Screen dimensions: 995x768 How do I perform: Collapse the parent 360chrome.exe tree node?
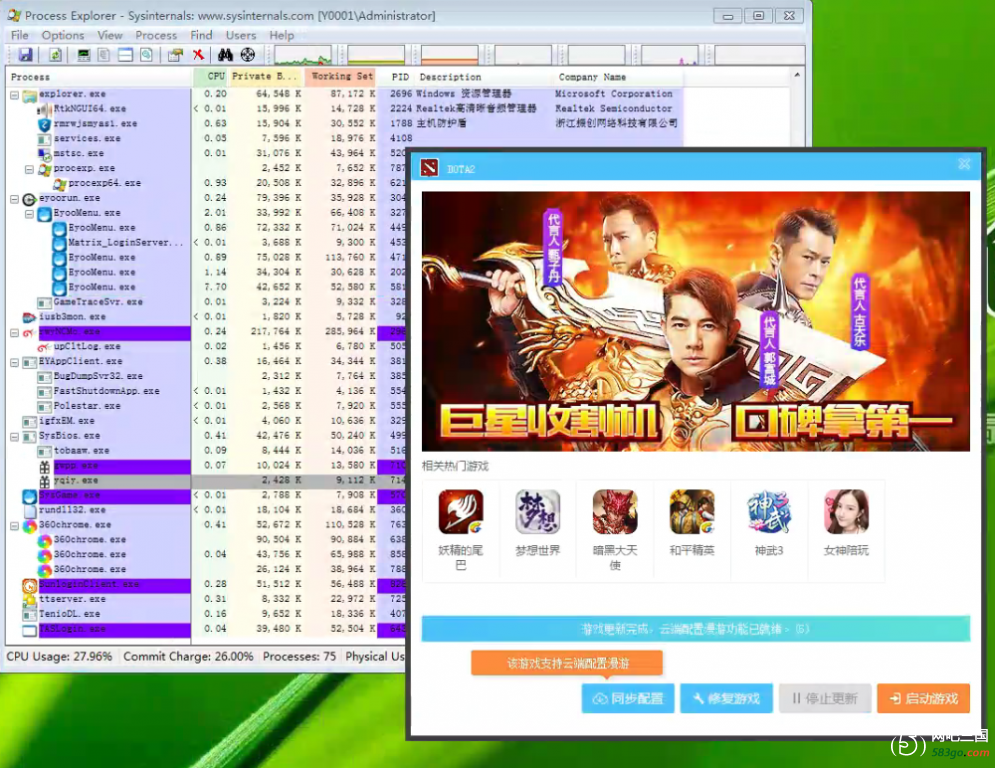(14, 525)
